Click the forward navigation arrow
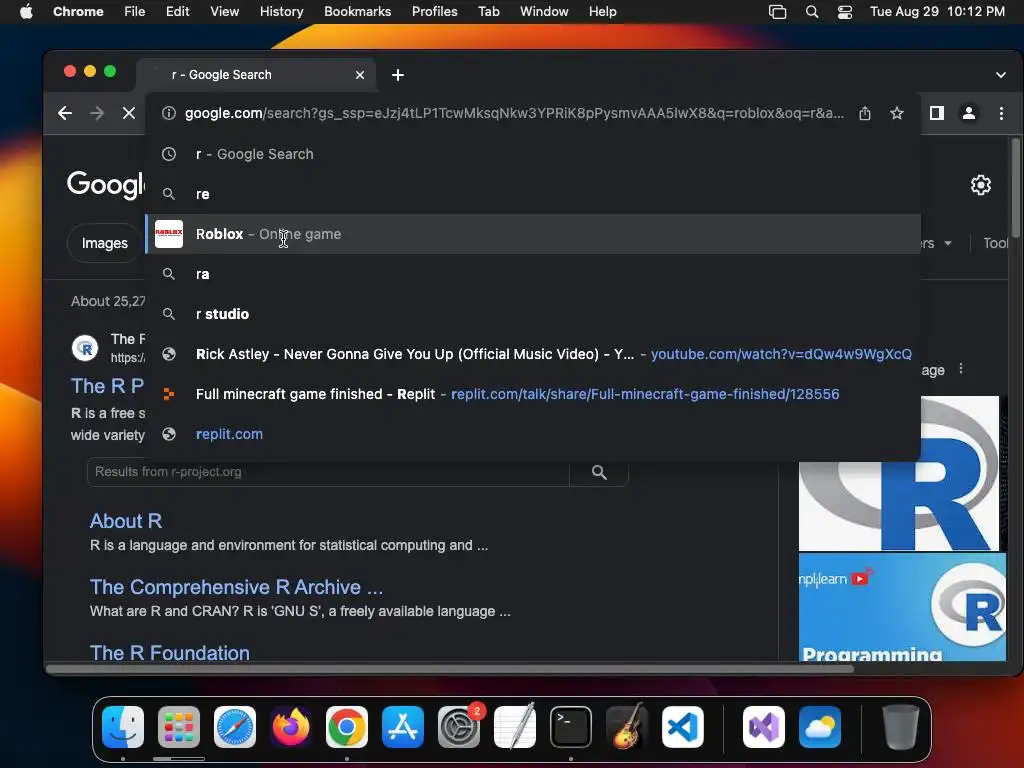Screen dimensions: 1024x768 tap(97, 113)
